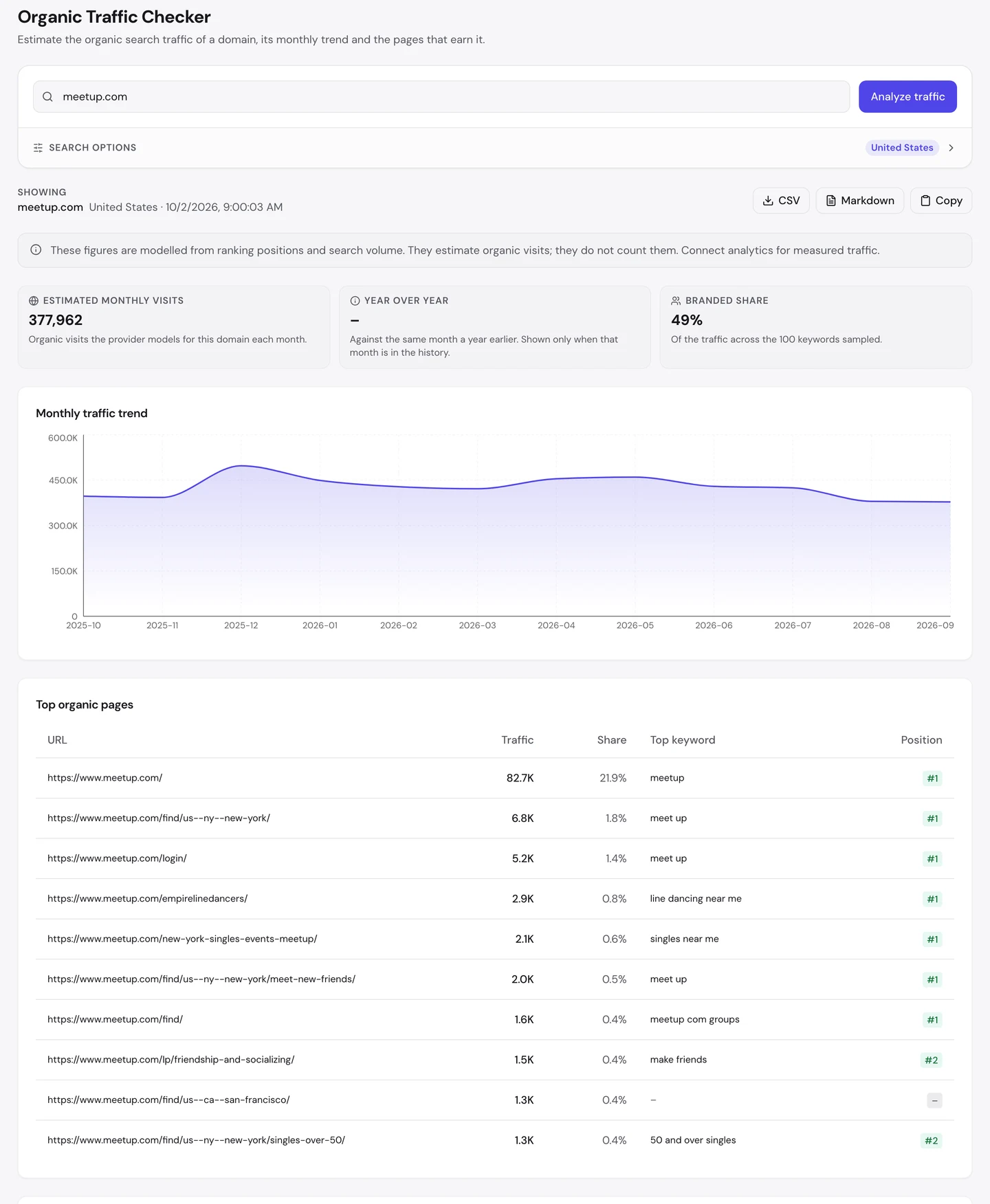
Task: Select the meetup.com/login/ URL
Action: (117, 858)
